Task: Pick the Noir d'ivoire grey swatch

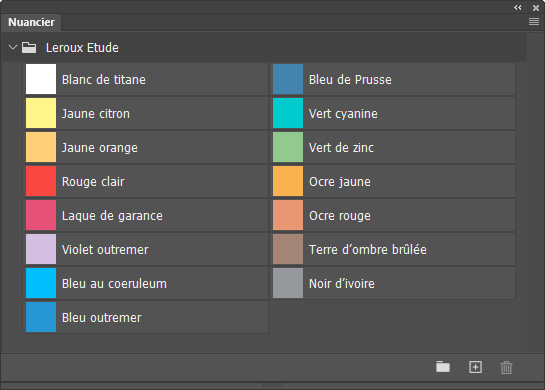Action: point(288,283)
